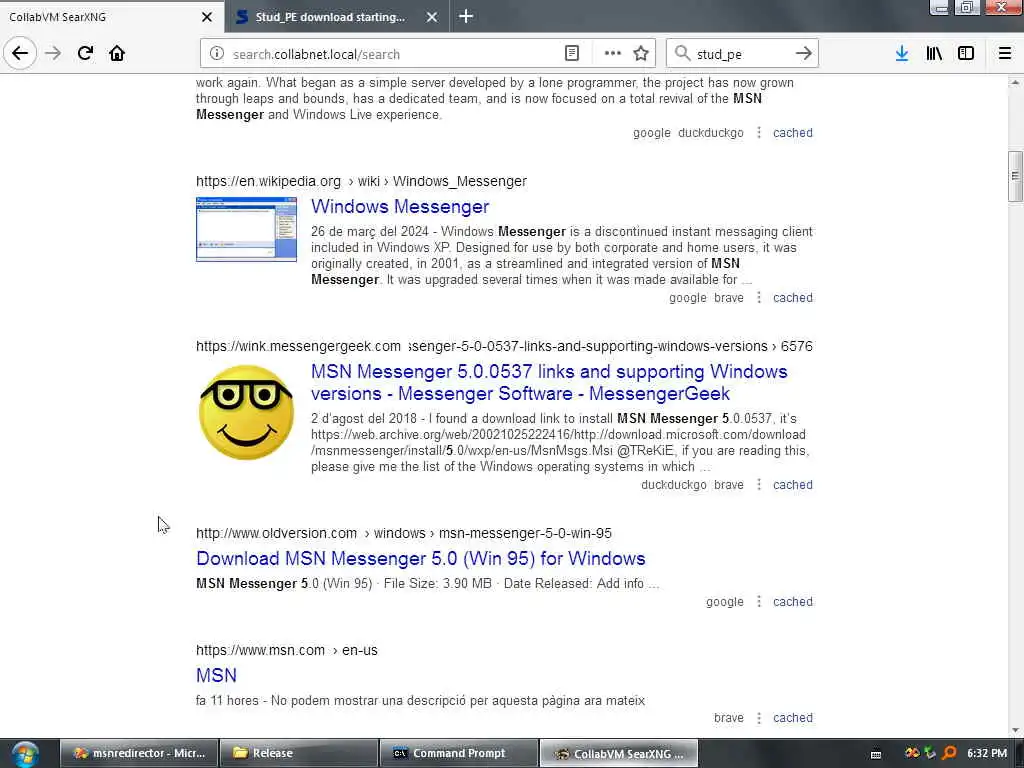
Task: Open a new browser tab
Action: click(466, 16)
